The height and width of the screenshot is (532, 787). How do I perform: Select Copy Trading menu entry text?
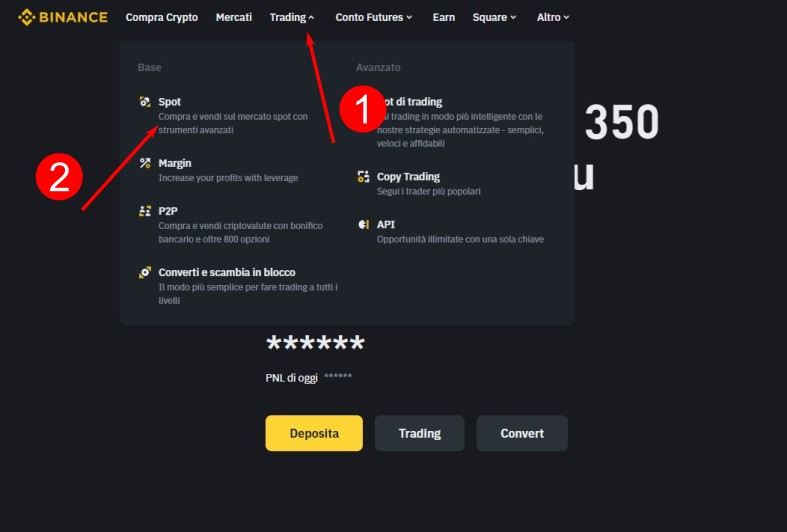click(408, 177)
